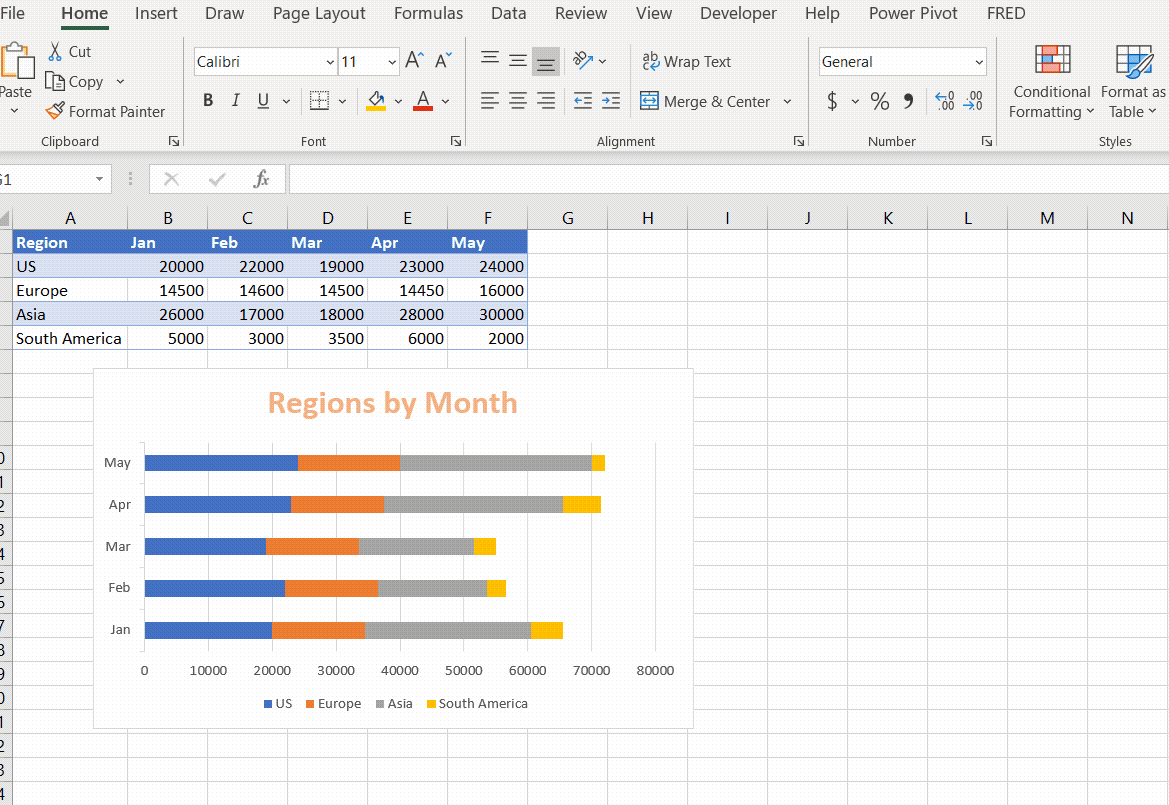This screenshot has width=1169, height=805.
Task: Select column H header
Action: pyautogui.click(x=647, y=218)
